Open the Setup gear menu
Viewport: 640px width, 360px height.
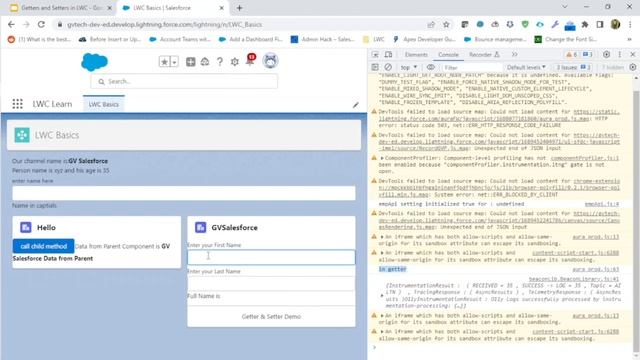pos(234,62)
